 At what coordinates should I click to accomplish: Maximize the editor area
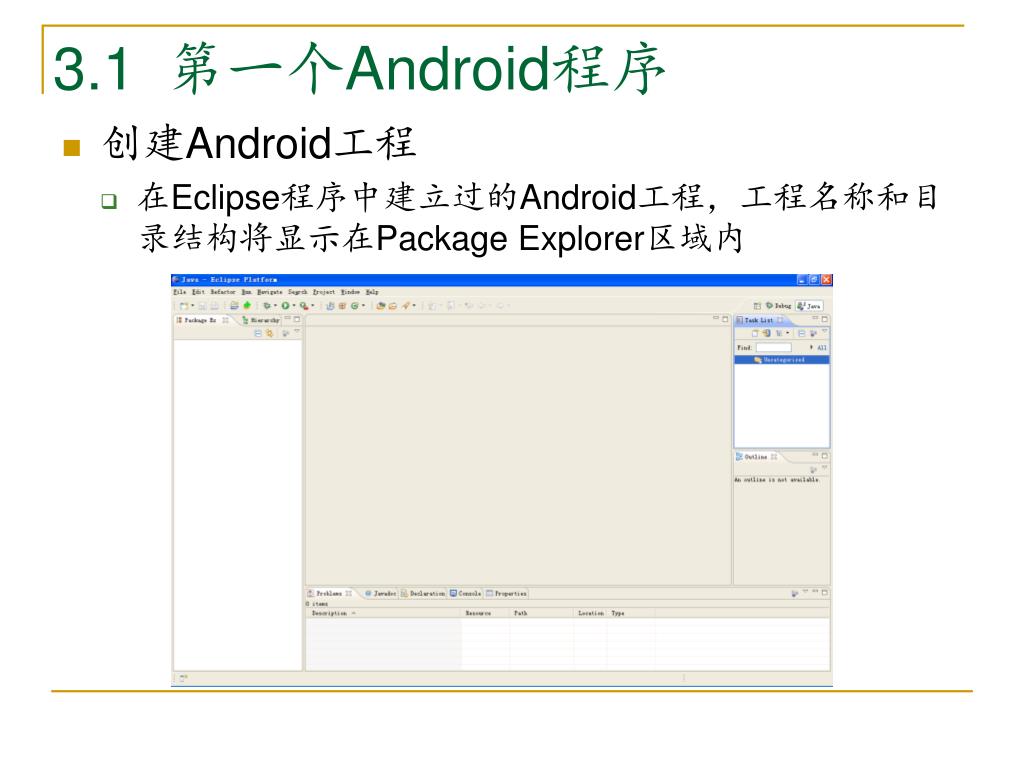pyautogui.click(x=725, y=319)
